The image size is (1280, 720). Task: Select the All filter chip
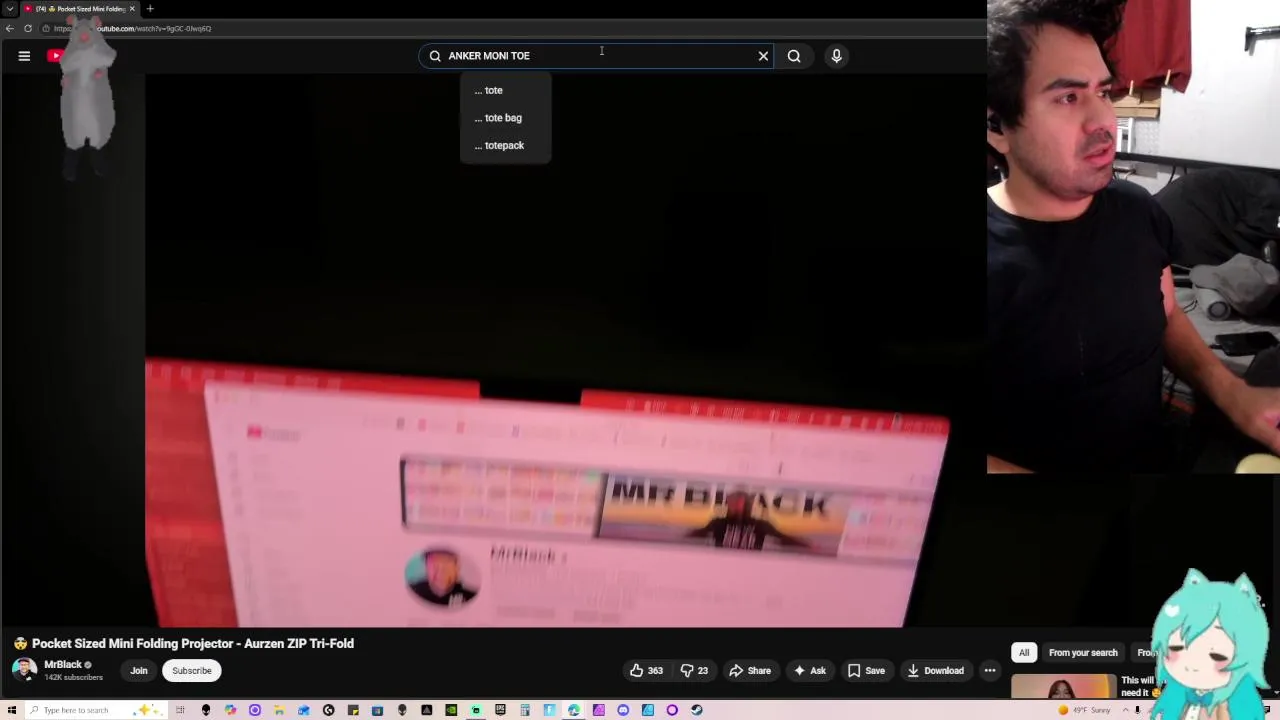click(1024, 653)
